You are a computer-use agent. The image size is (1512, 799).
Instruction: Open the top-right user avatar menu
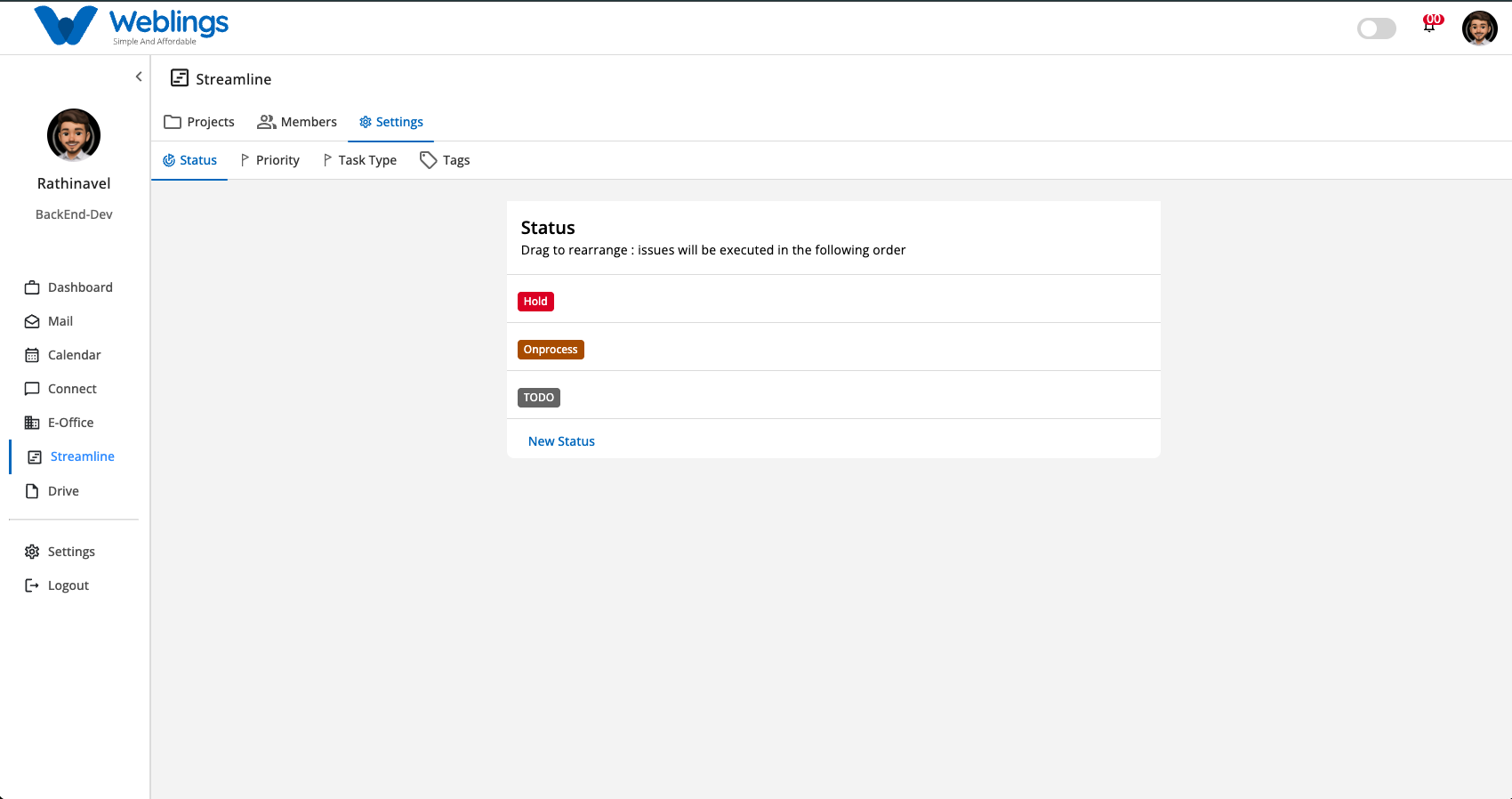1480,28
